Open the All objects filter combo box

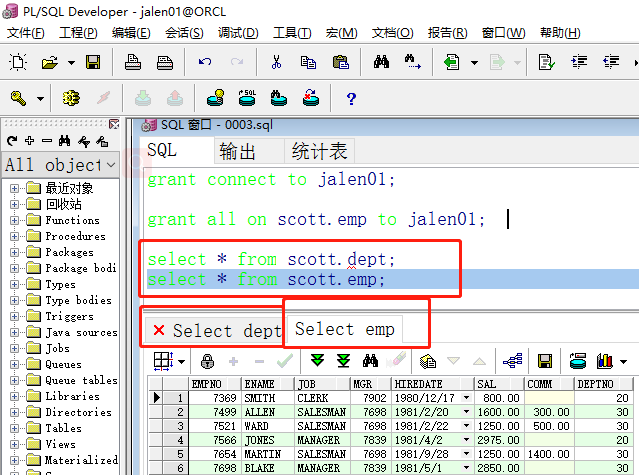(x=61, y=165)
